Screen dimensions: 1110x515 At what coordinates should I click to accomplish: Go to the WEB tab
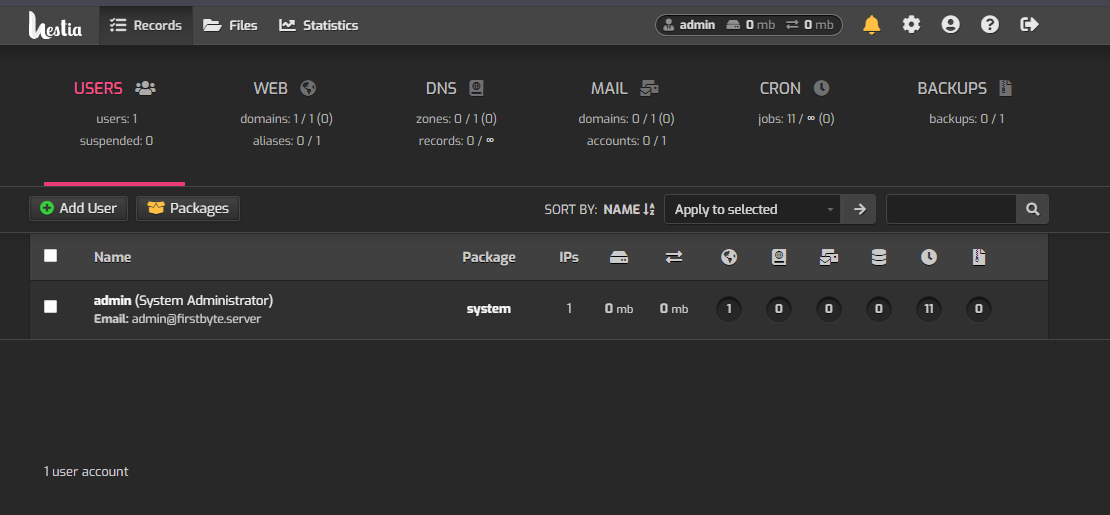285,89
